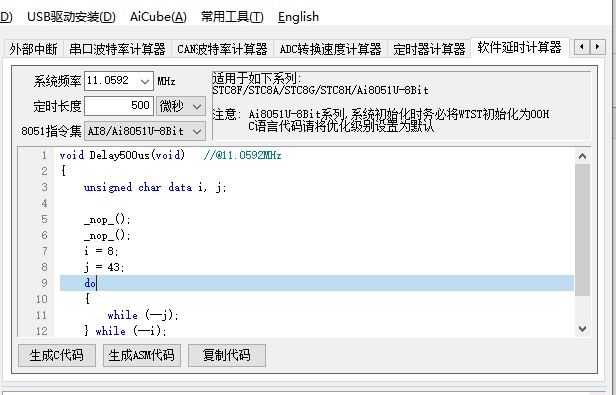Click the code area vertical scrollbar thumb

(582, 230)
